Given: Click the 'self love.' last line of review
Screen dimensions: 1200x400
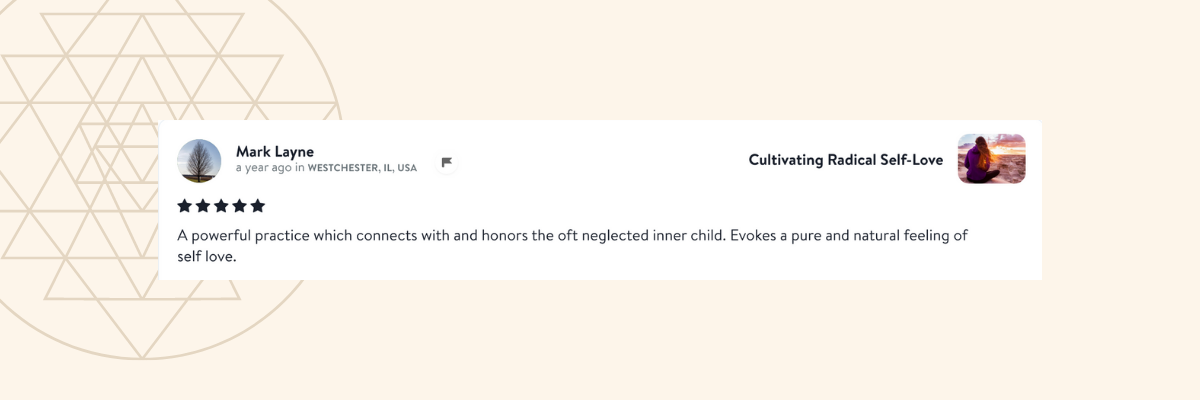Looking at the screenshot, I should [206, 256].
